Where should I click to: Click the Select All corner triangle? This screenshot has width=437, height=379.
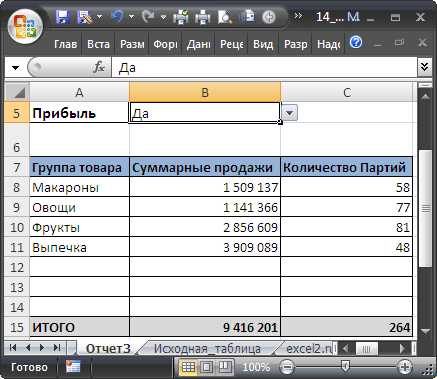[17, 92]
